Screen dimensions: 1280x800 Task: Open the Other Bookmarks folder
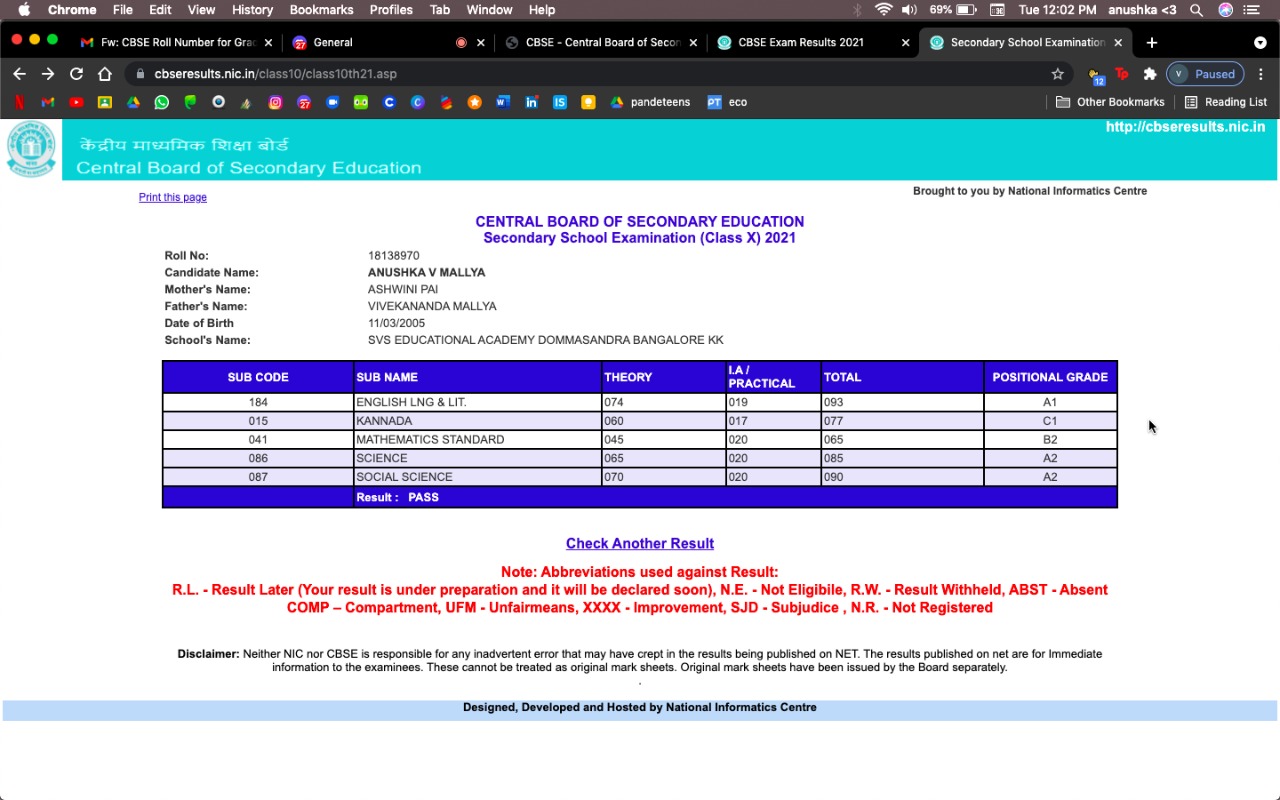pyautogui.click(x=1110, y=102)
